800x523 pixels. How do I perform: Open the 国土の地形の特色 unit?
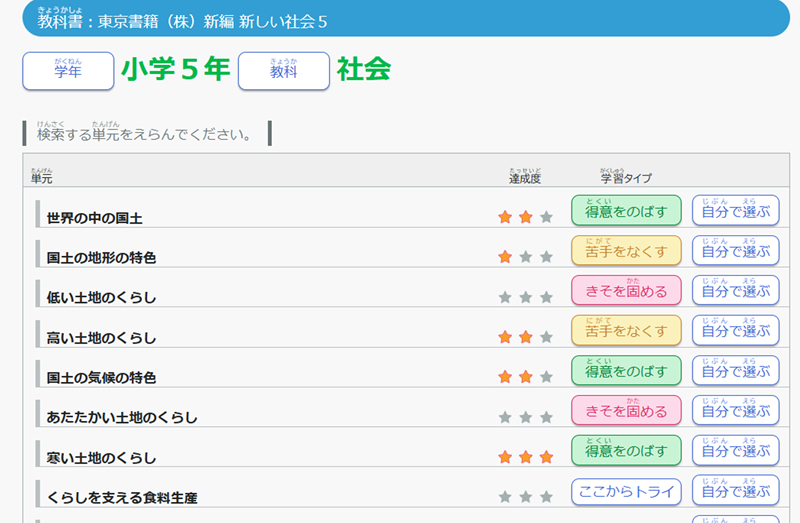pos(101,258)
